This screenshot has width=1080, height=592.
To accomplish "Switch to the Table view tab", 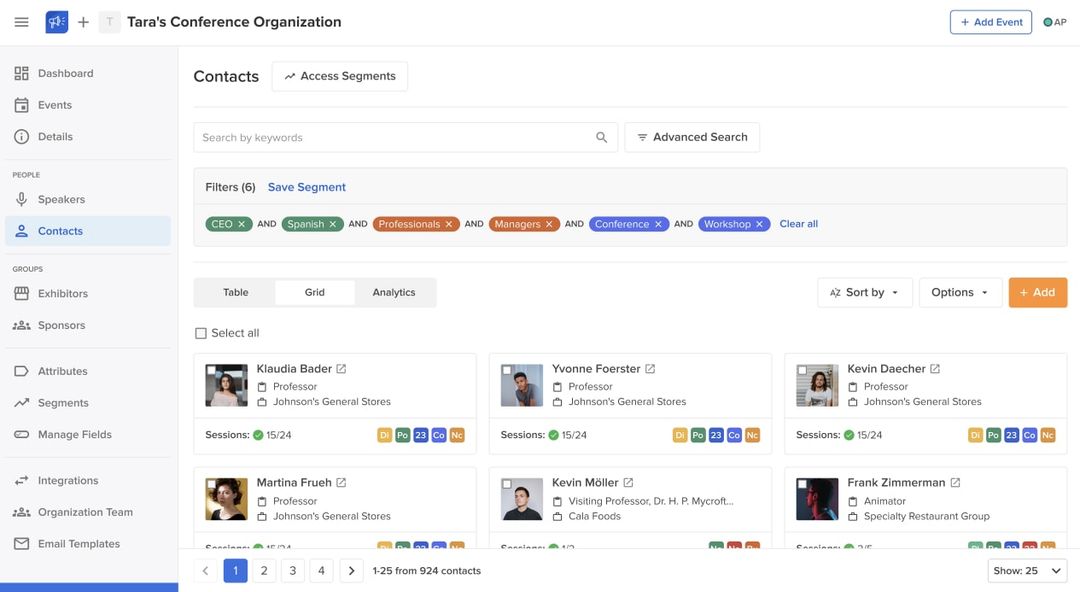I will [x=235, y=290].
